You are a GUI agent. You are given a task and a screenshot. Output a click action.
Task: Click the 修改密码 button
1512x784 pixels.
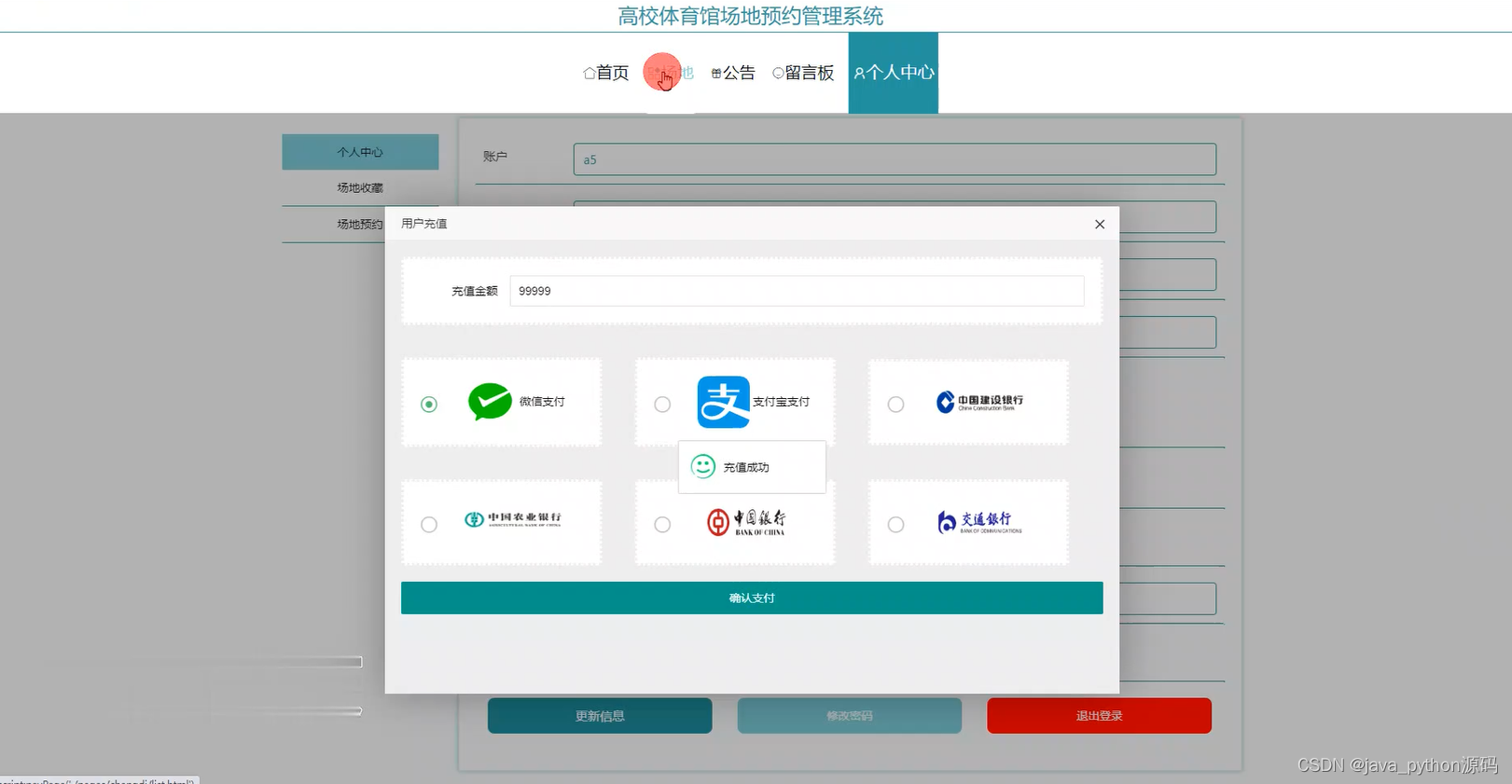[850, 716]
